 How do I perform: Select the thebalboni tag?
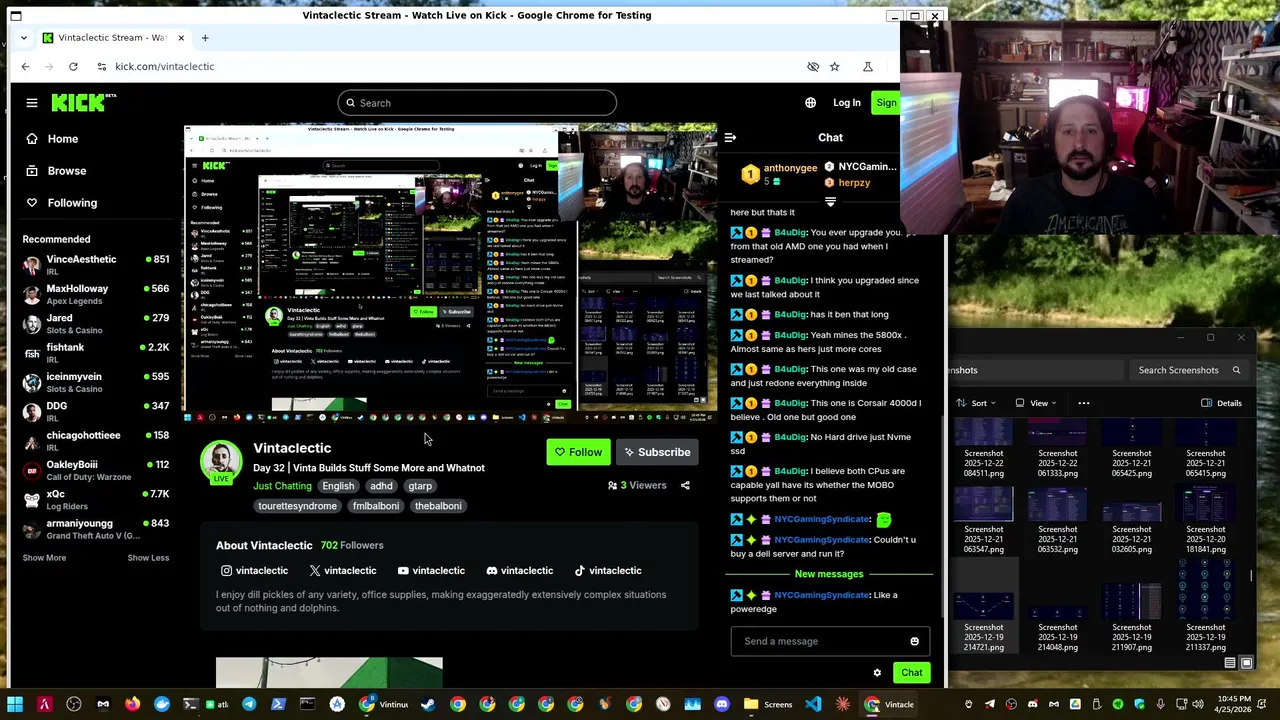[x=438, y=506]
